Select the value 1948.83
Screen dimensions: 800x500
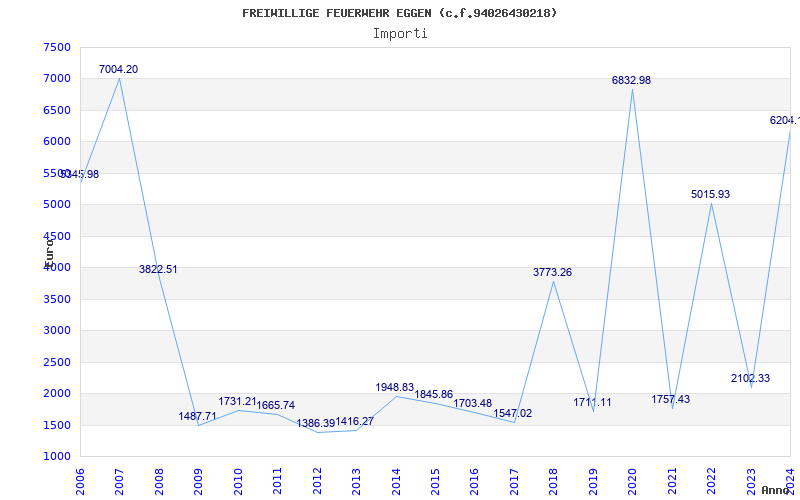tap(395, 388)
